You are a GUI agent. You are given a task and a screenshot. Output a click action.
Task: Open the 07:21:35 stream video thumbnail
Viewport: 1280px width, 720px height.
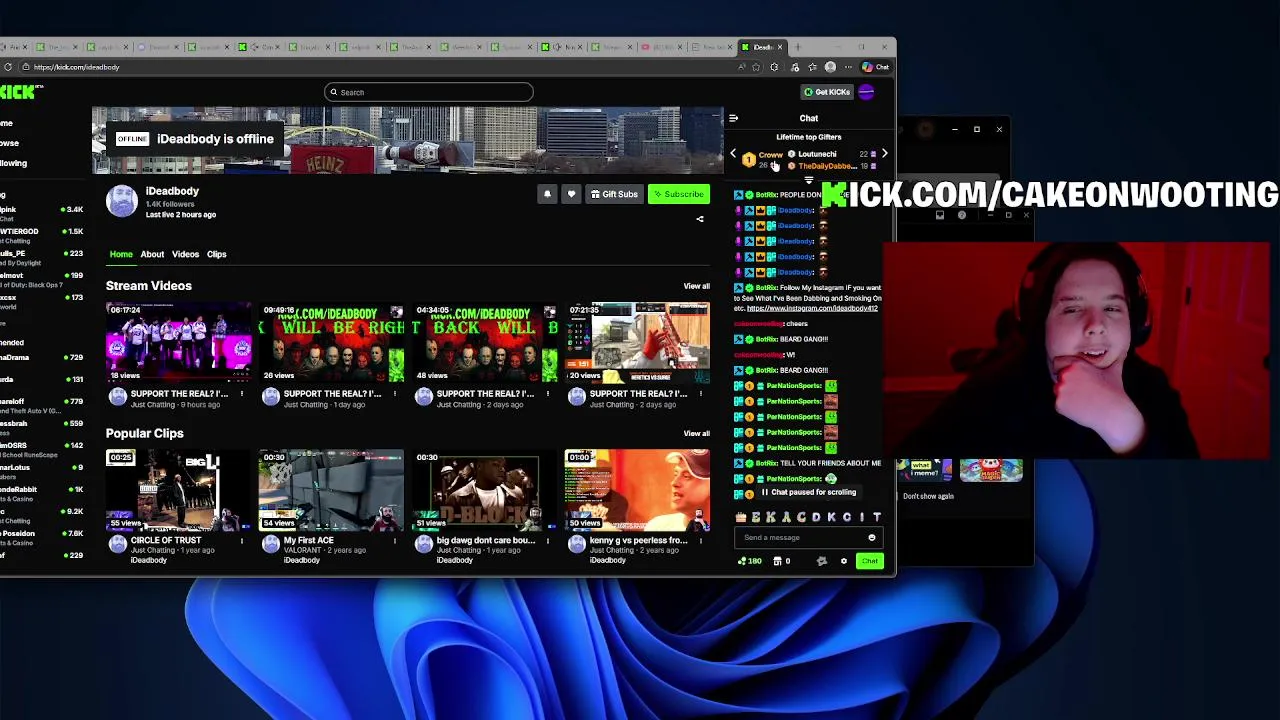(x=638, y=343)
